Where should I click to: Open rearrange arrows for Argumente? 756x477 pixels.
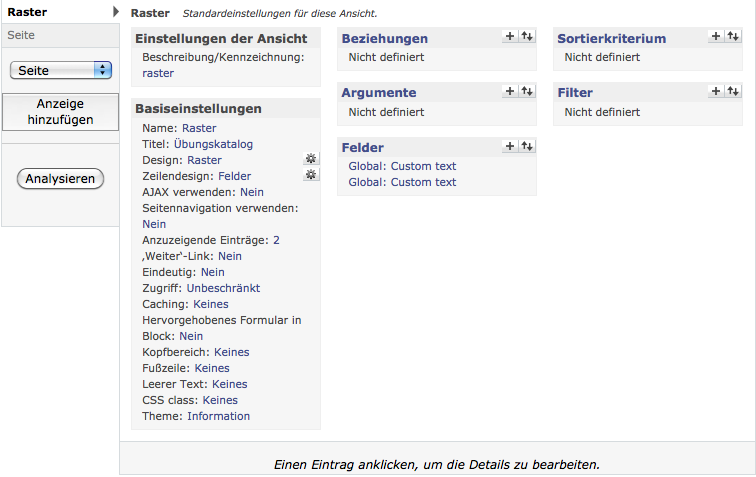click(x=527, y=91)
